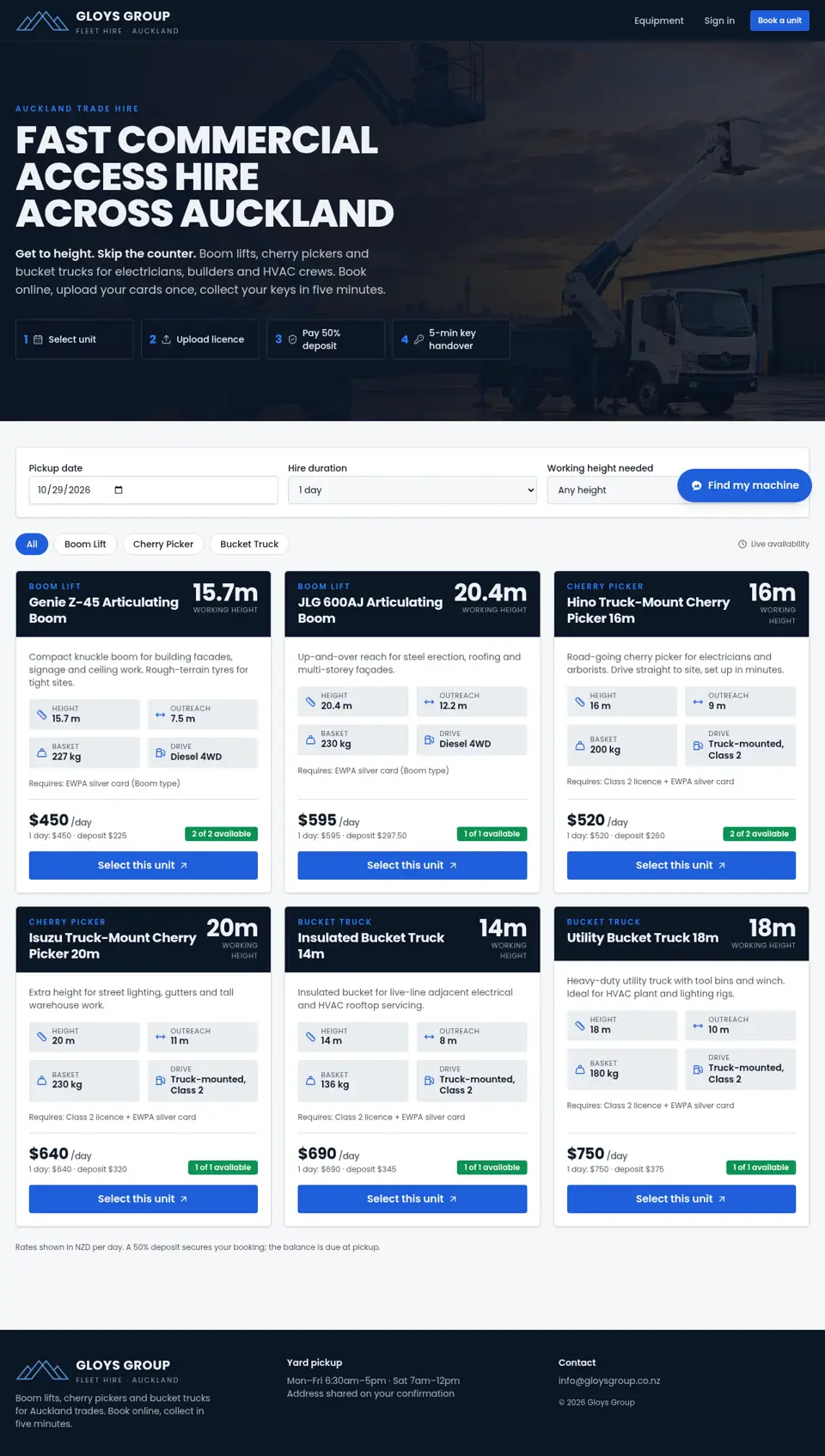Click the pickup date input field
The height and width of the screenshot is (1456, 825).
[x=153, y=490]
